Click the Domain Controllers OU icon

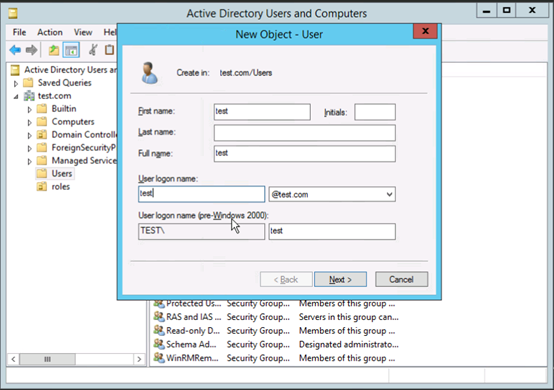point(42,135)
